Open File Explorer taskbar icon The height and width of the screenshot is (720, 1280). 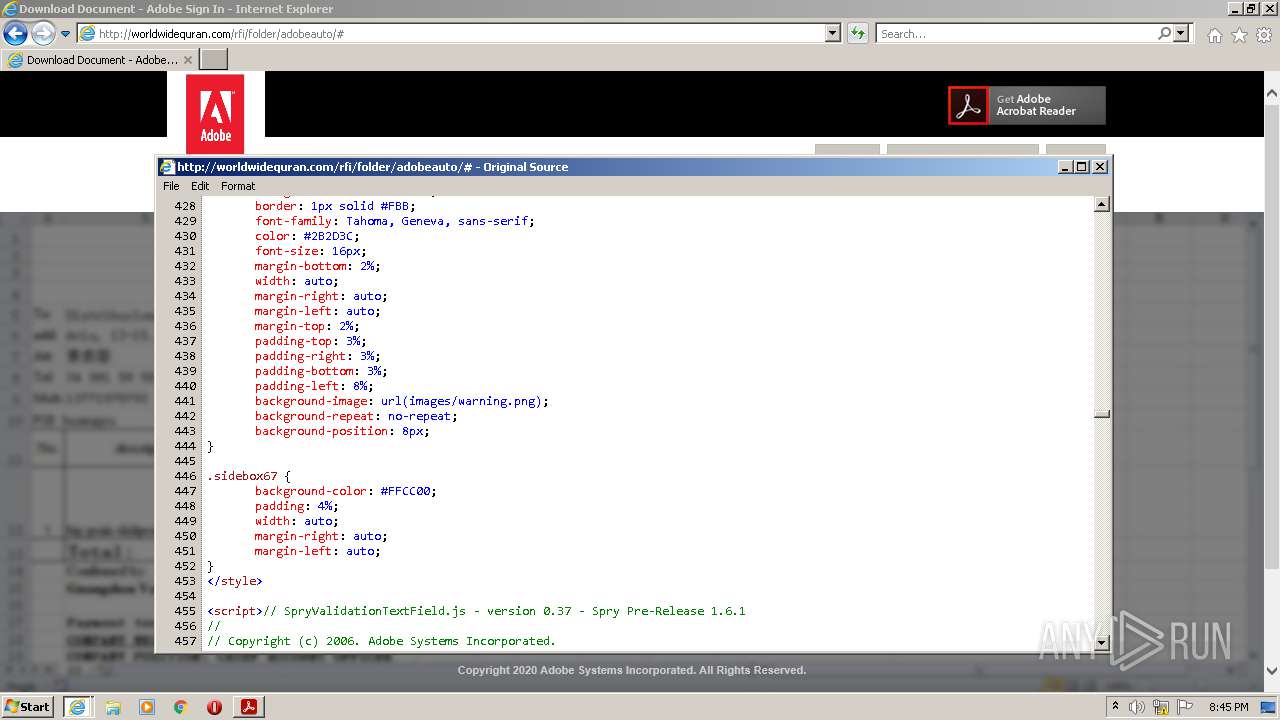113,707
